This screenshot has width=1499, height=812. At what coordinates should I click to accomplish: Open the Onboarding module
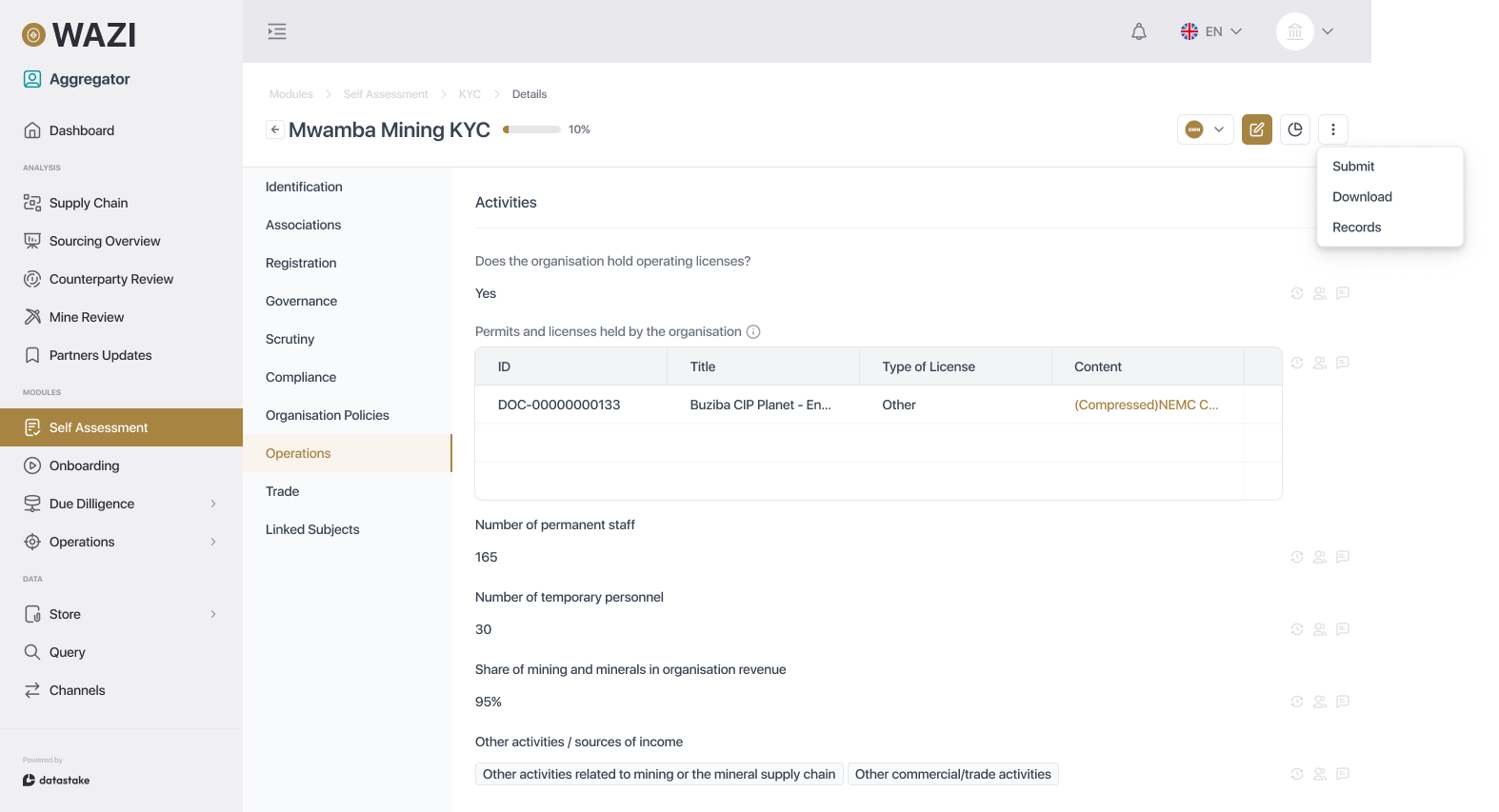(x=121, y=465)
